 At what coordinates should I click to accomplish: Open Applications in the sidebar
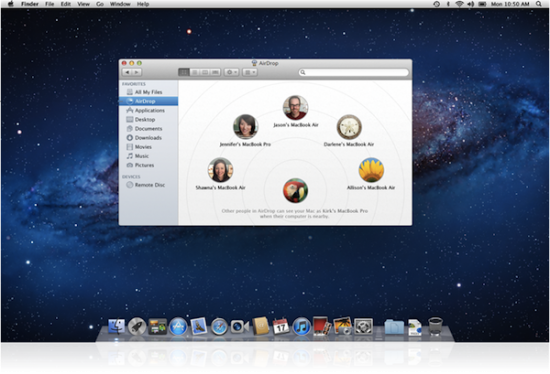click(x=148, y=110)
